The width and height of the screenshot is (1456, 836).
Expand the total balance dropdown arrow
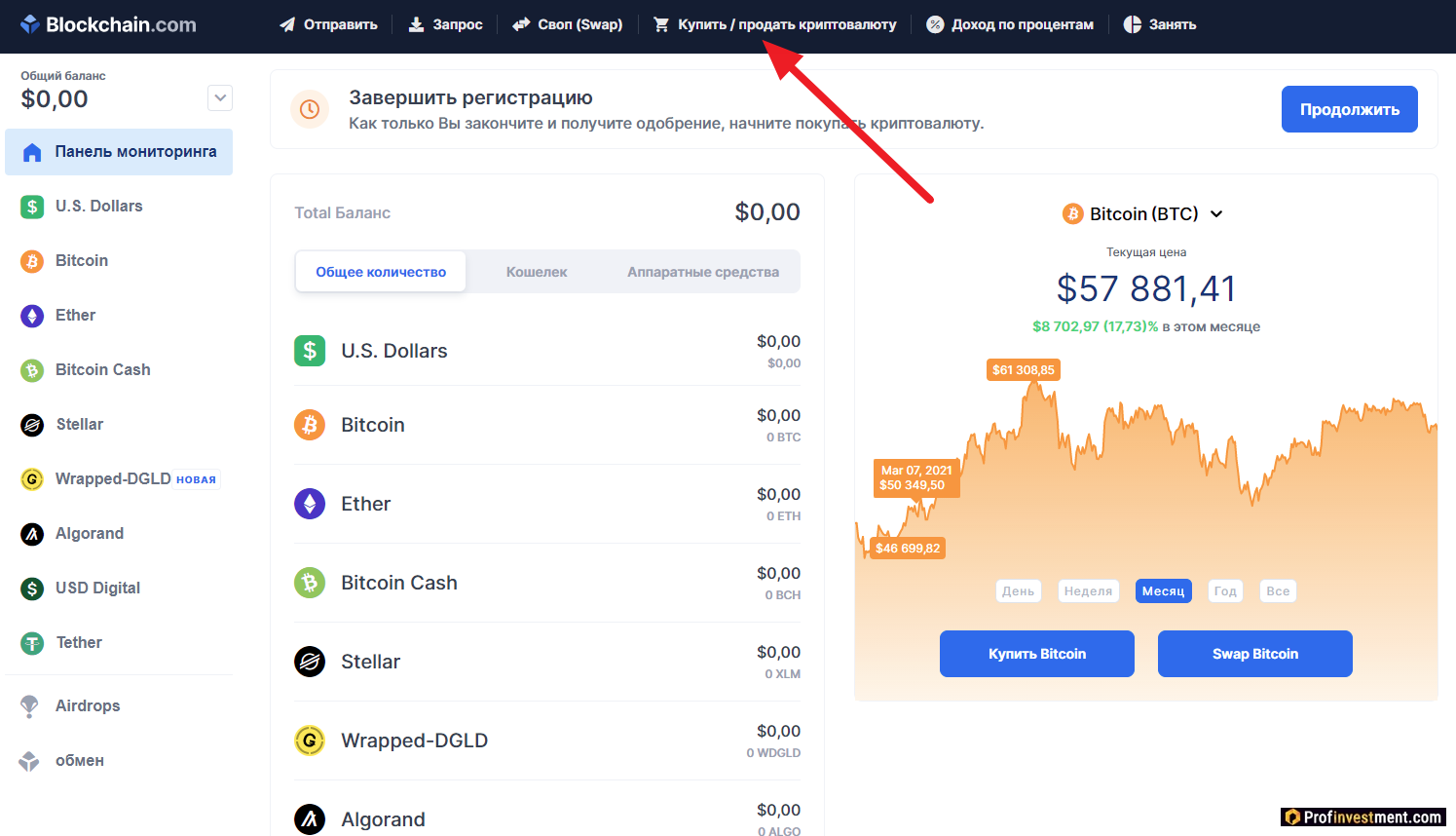pos(220,97)
